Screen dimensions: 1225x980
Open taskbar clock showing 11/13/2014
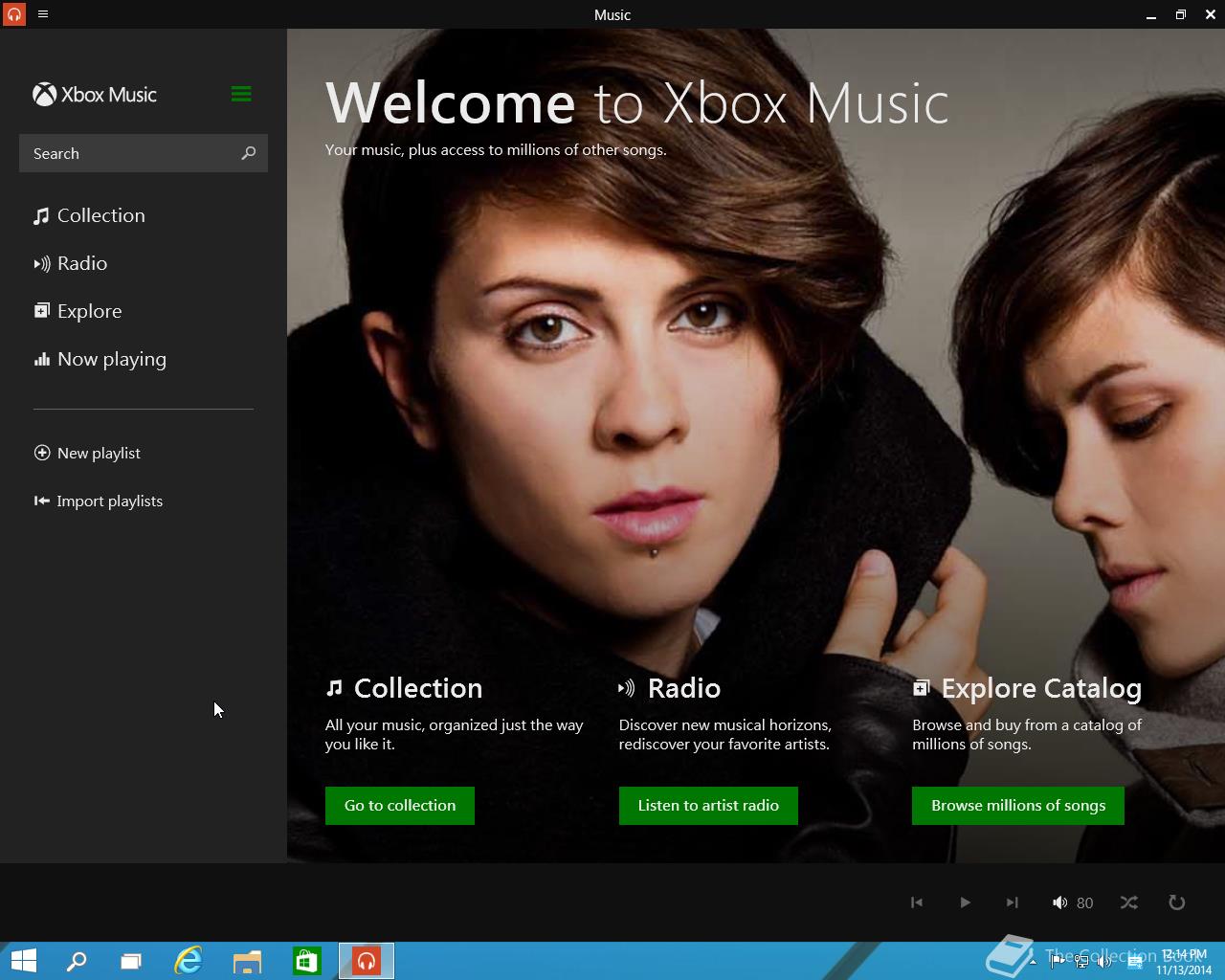click(1184, 962)
